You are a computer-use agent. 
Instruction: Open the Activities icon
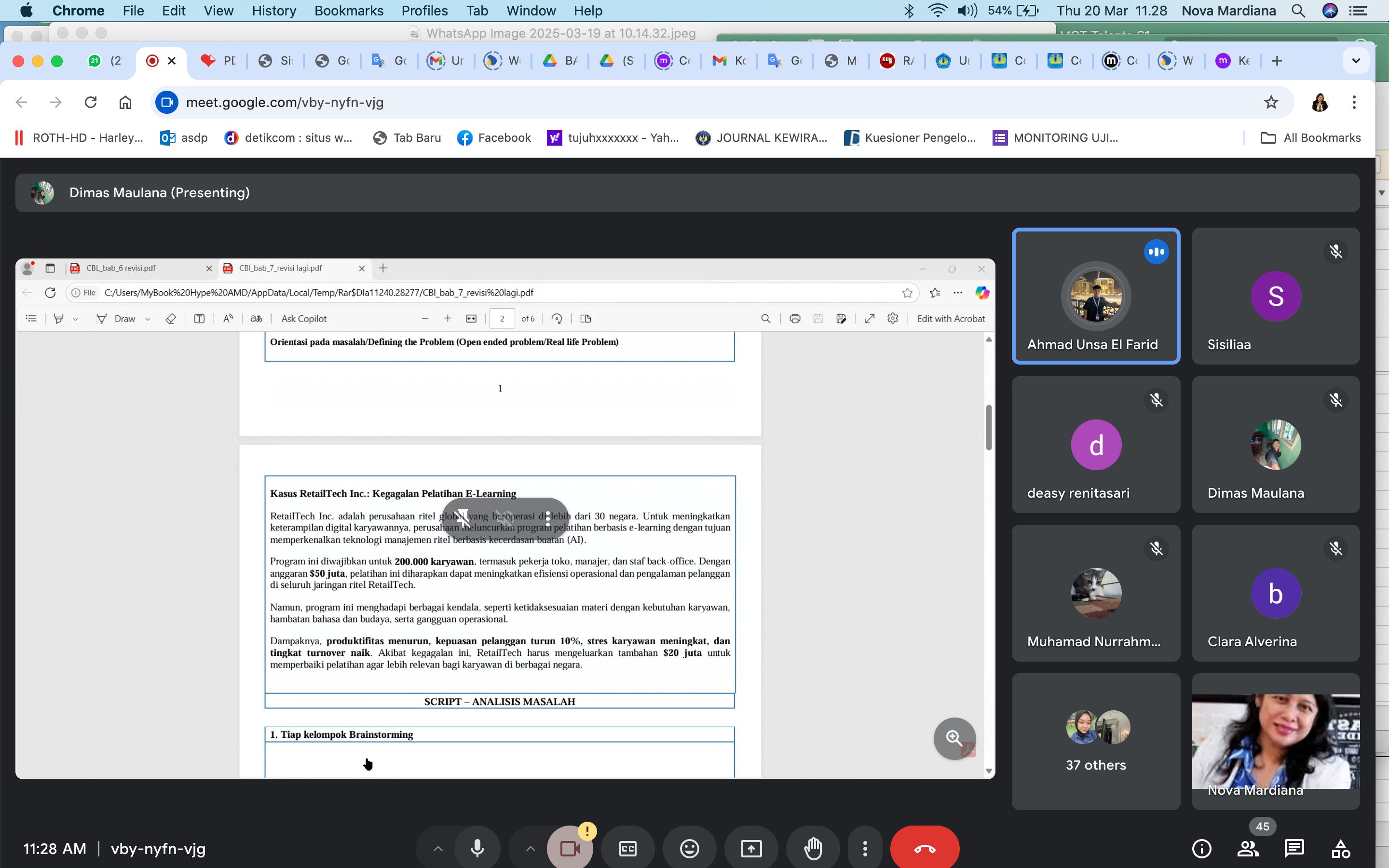tap(1341, 849)
